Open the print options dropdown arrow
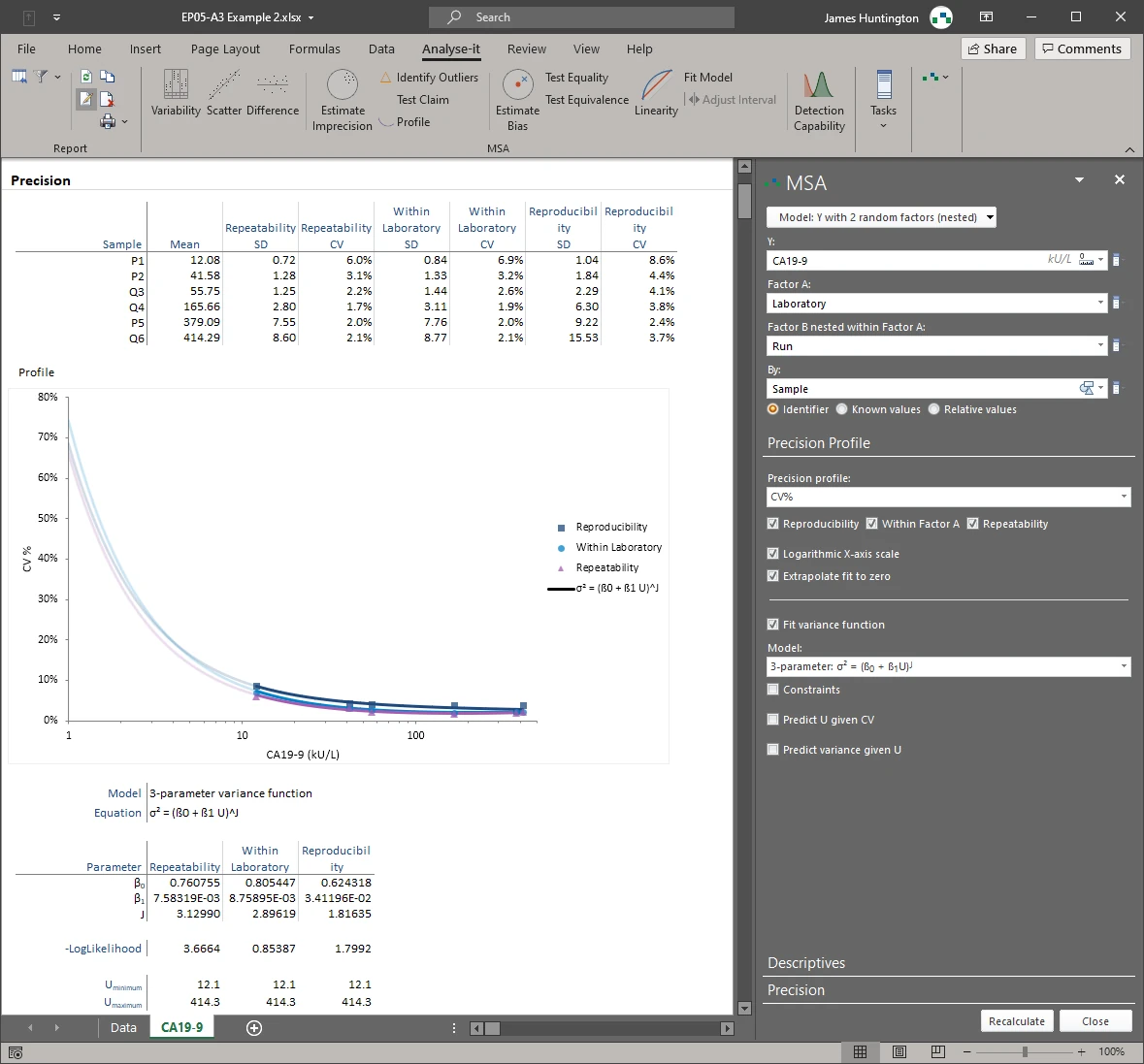The height and width of the screenshot is (1064, 1144). click(x=125, y=122)
